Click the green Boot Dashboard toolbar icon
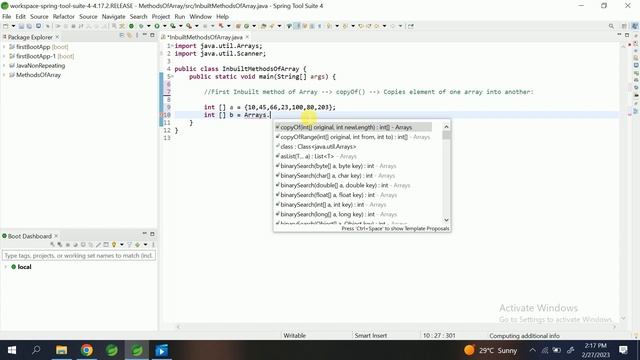 (x=131, y=26)
